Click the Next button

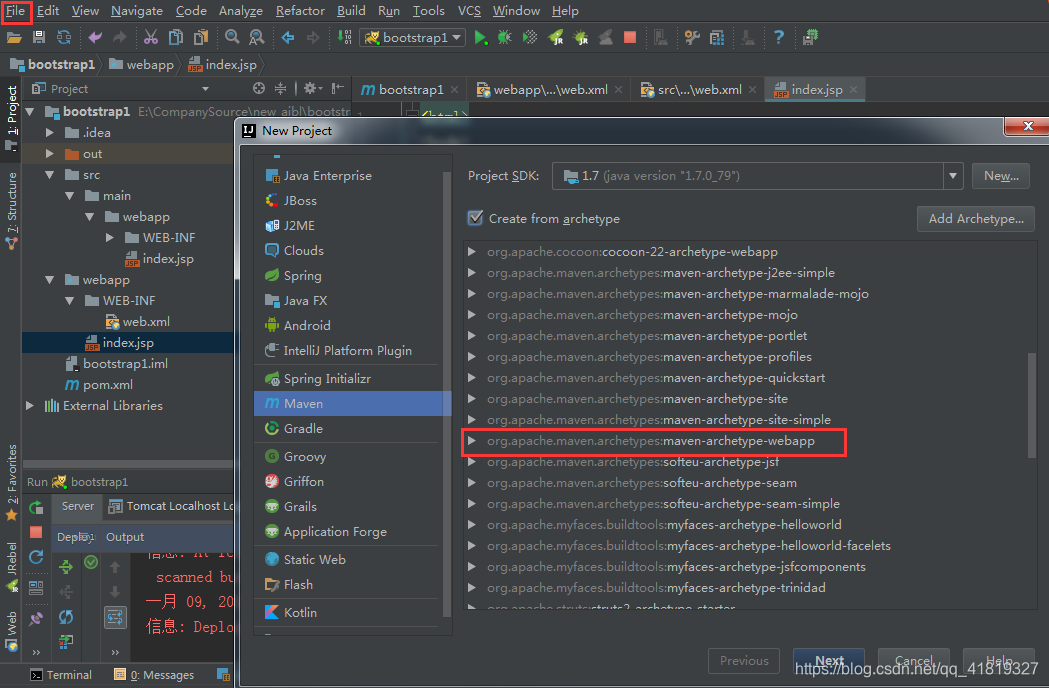point(829,661)
